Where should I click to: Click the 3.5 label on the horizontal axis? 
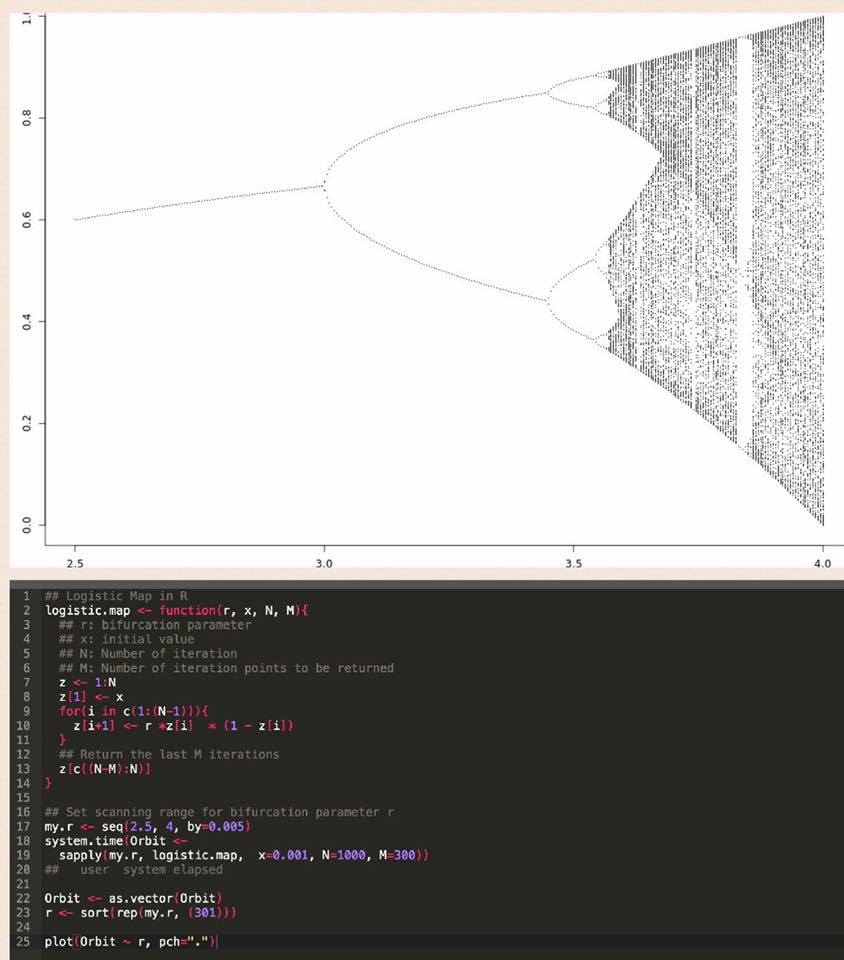tap(574, 564)
